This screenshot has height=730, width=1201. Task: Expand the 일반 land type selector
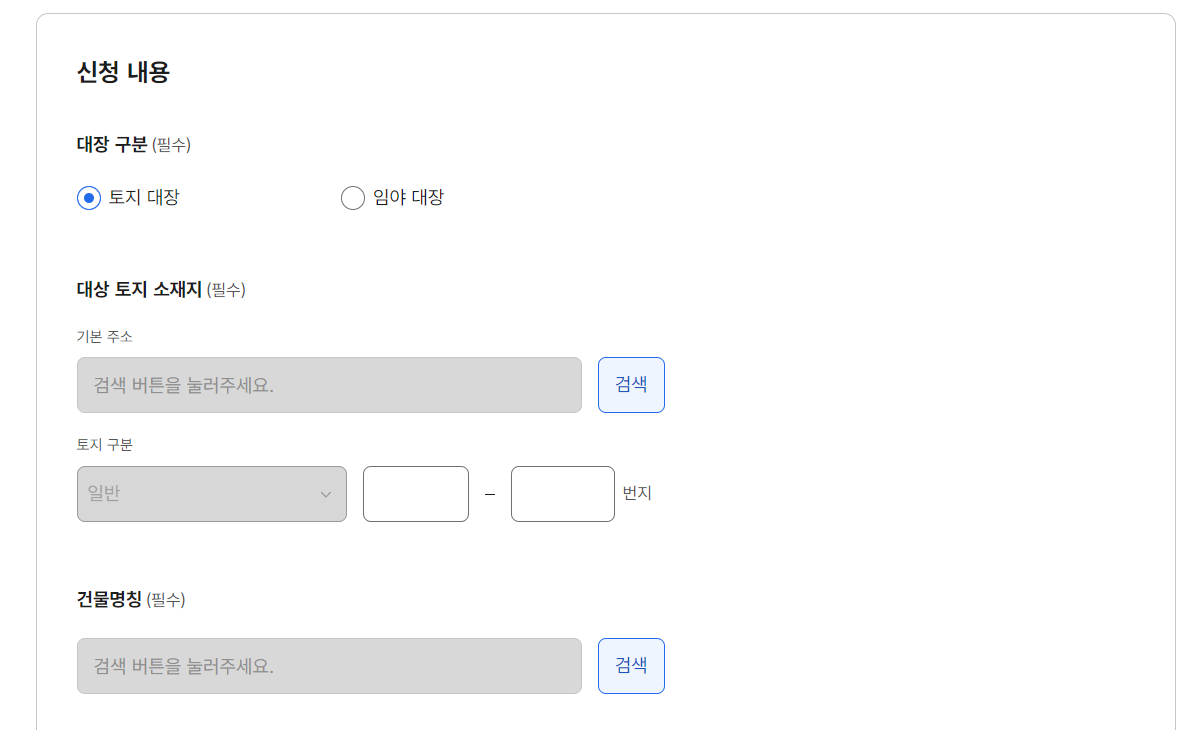click(211, 493)
